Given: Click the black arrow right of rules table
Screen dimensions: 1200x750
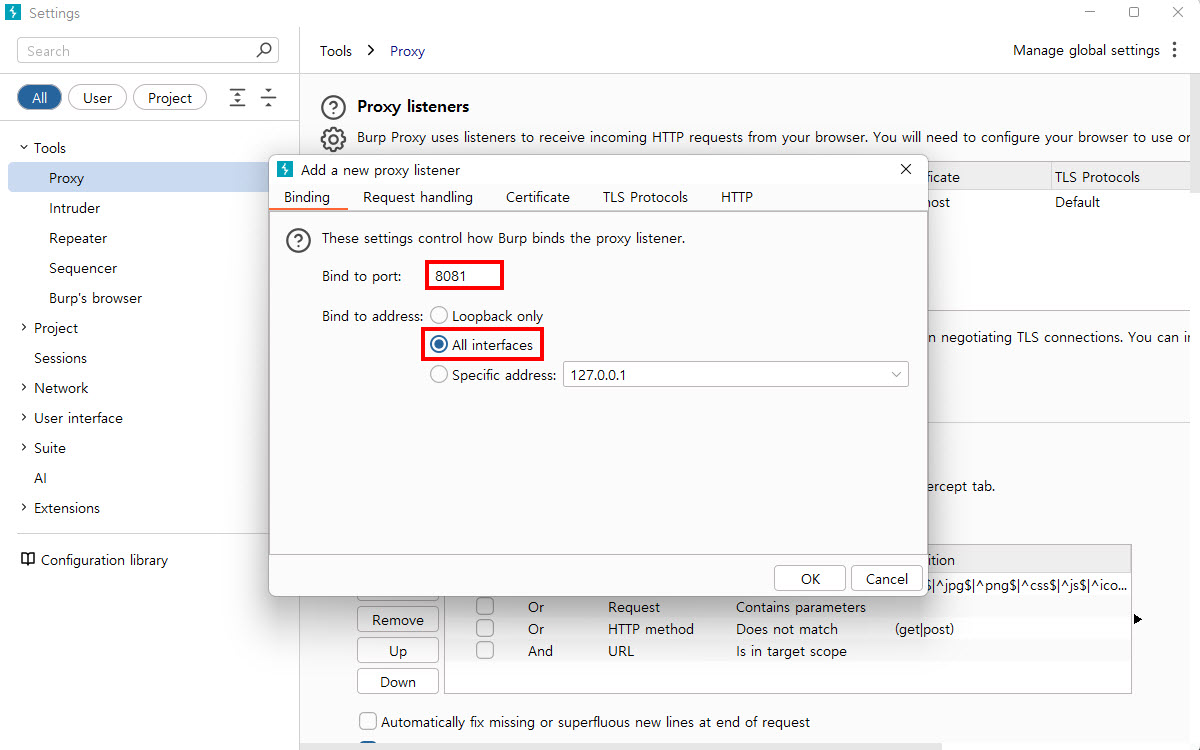Looking at the screenshot, I should pyautogui.click(x=1137, y=619).
